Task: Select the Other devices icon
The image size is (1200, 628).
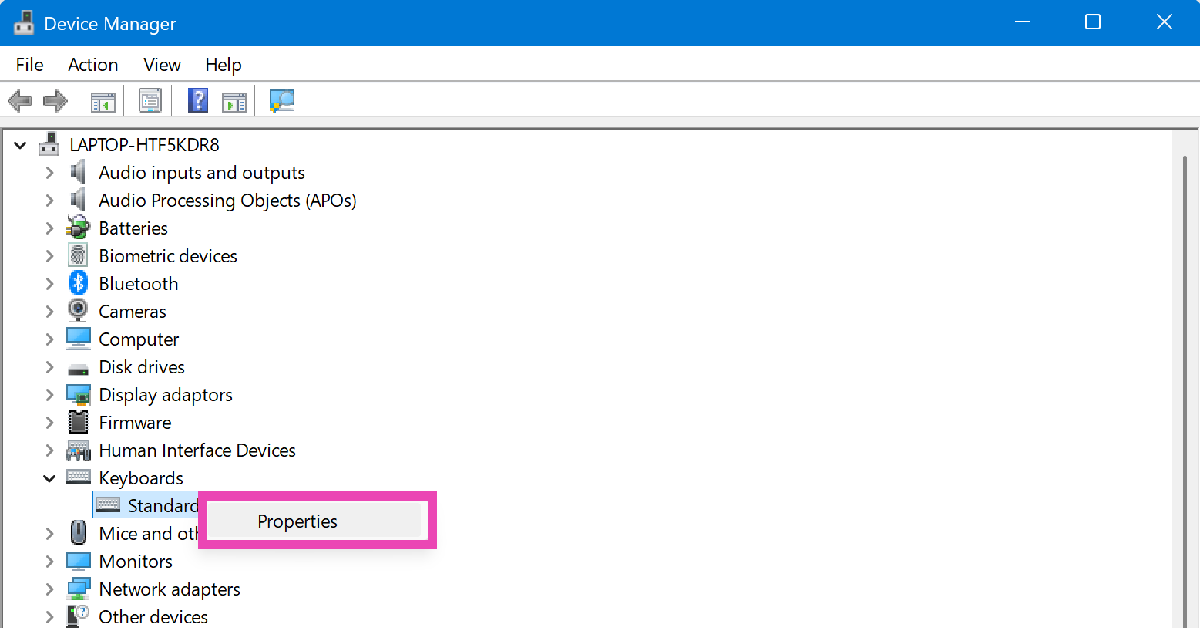Action: point(78,616)
